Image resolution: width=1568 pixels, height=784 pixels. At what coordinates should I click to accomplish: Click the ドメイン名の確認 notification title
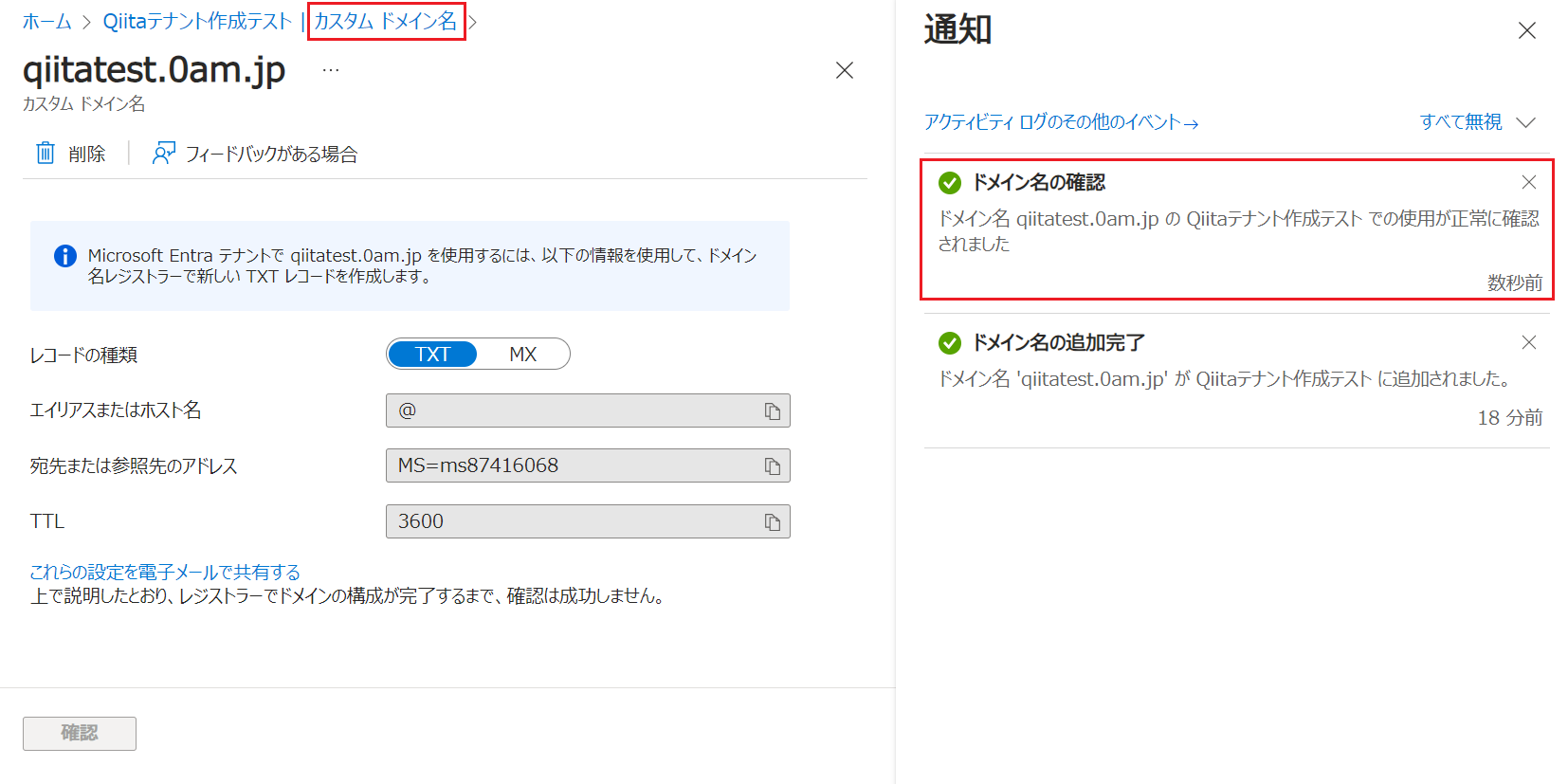pyautogui.click(x=1039, y=182)
